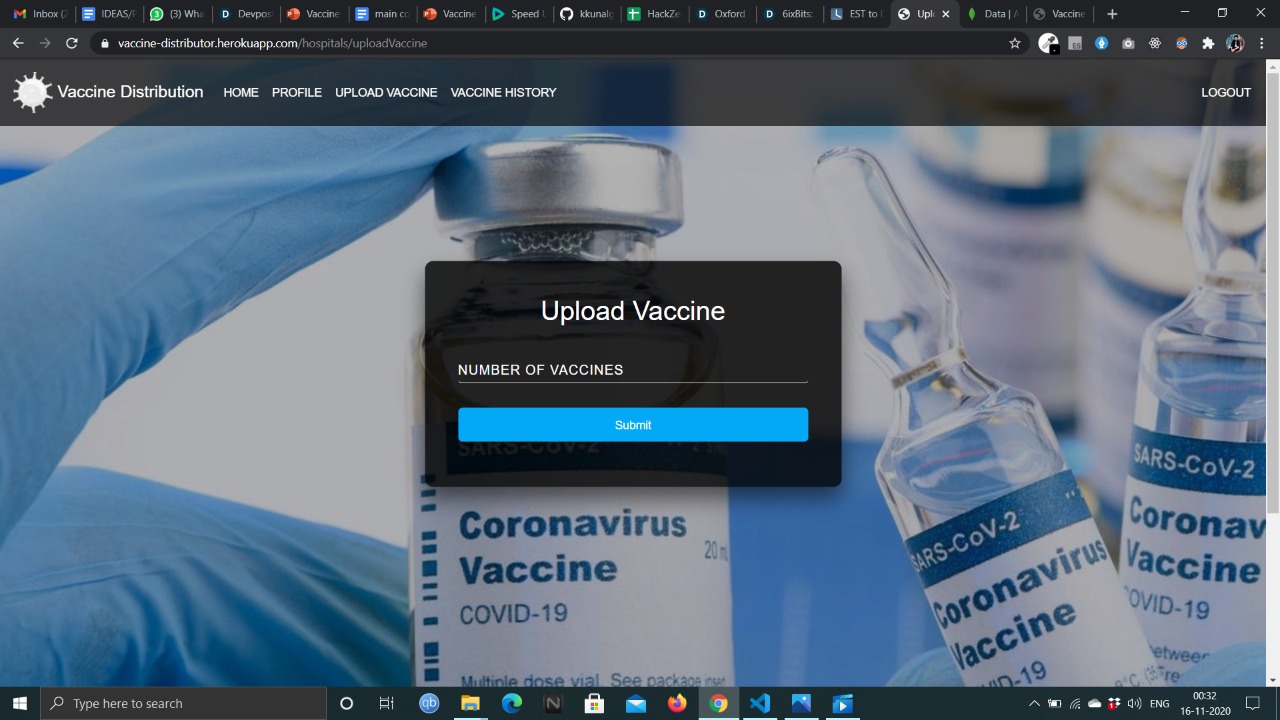This screenshot has height=720, width=1280.
Task: Click the Vaccine Distribution brand title
Action: (130, 92)
